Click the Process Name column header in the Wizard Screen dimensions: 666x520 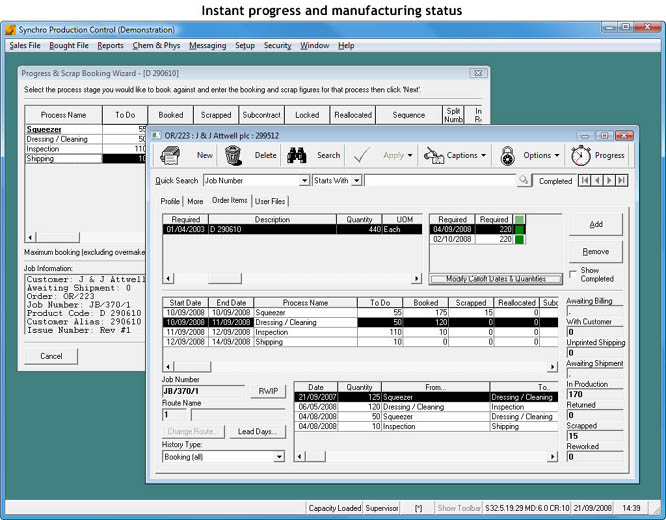pyautogui.click(x=63, y=115)
